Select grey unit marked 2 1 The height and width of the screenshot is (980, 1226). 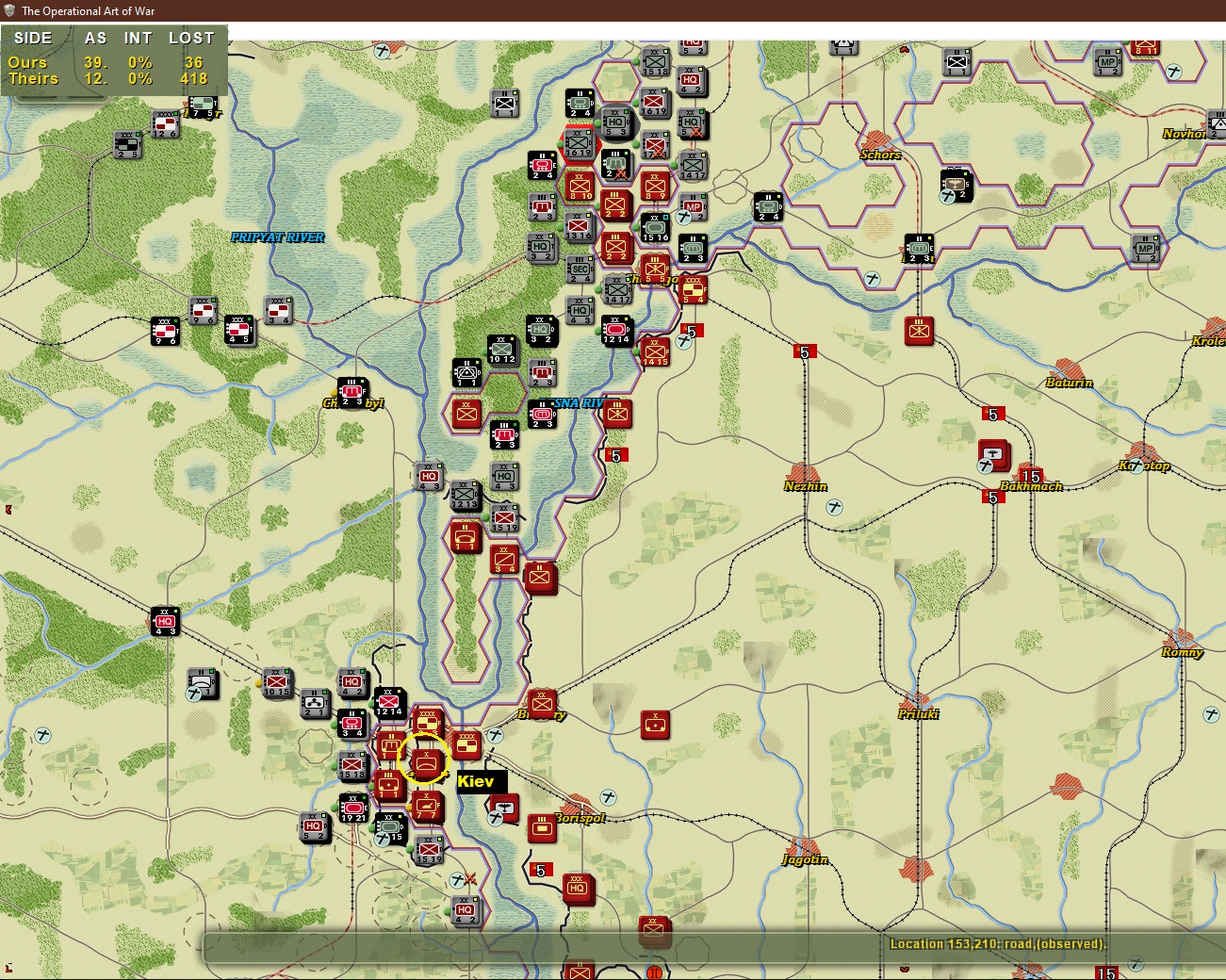coord(315,703)
